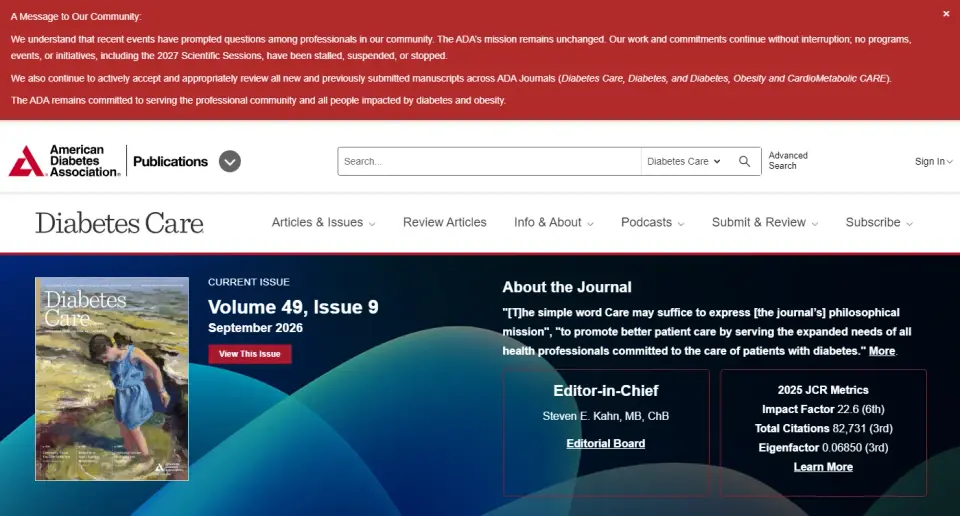Viewport: 960px width, 516px height.
Task: Open the More link in About the Journal
Action: (x=882, y=351)
